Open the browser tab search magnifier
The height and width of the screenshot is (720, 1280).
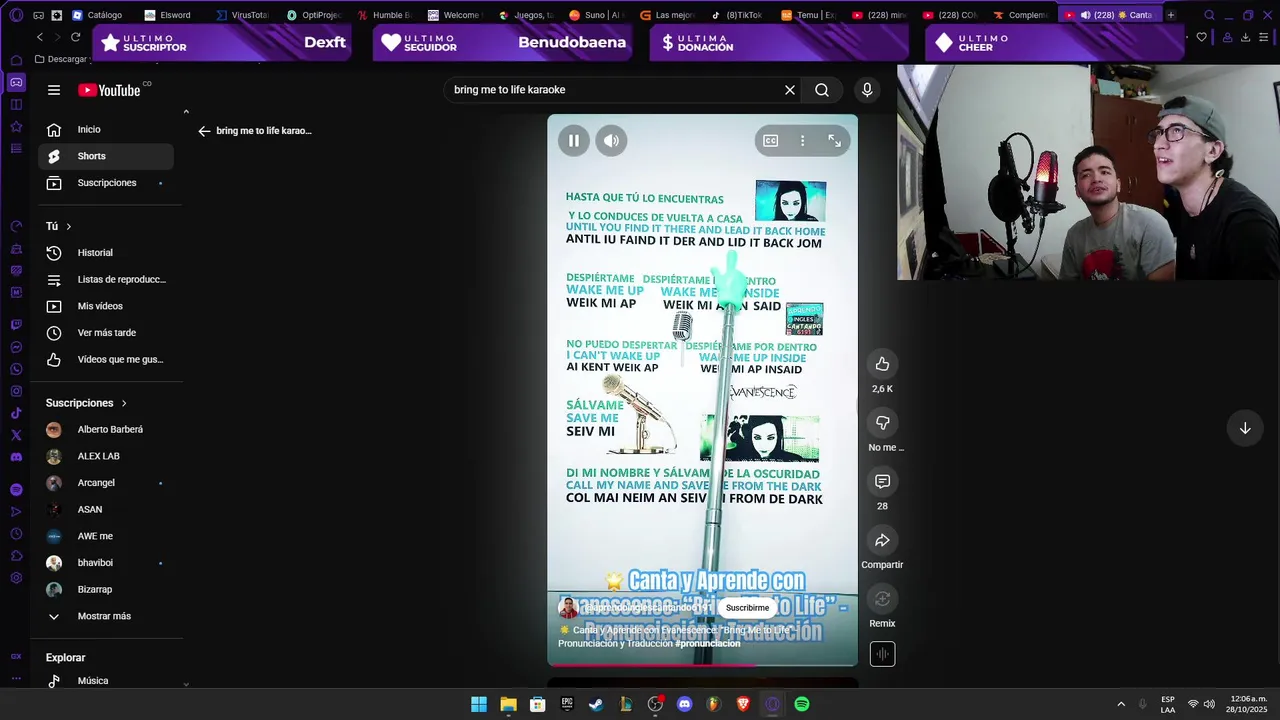coord(1209,15)
